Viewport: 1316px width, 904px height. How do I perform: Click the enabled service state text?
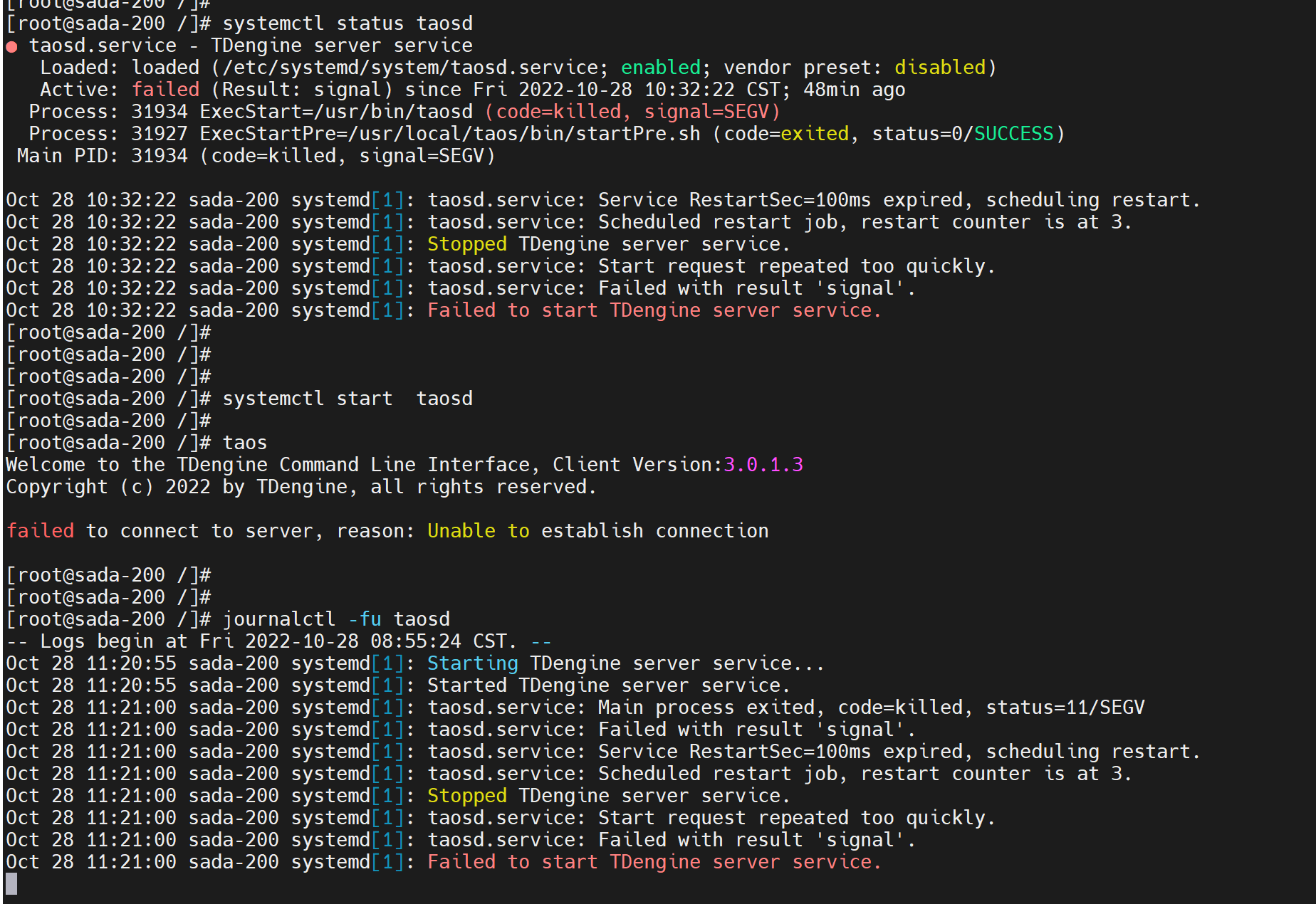click(660, 67)
